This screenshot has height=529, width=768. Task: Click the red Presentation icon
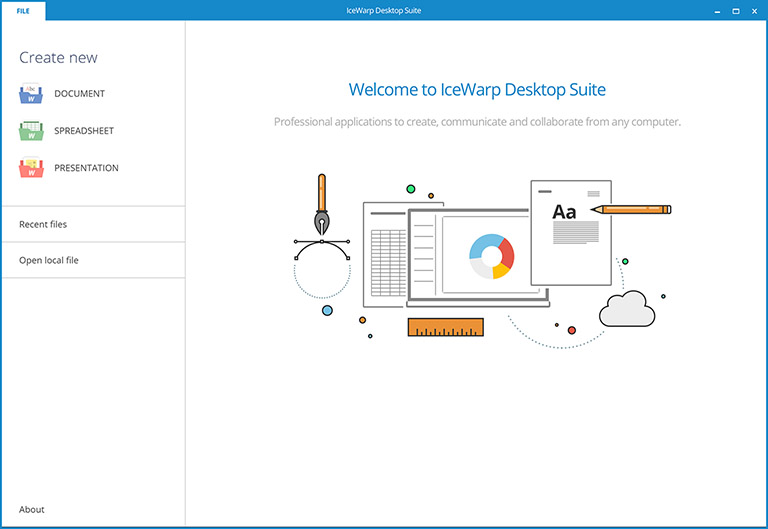pyautogui.click(x=31, y=168)
